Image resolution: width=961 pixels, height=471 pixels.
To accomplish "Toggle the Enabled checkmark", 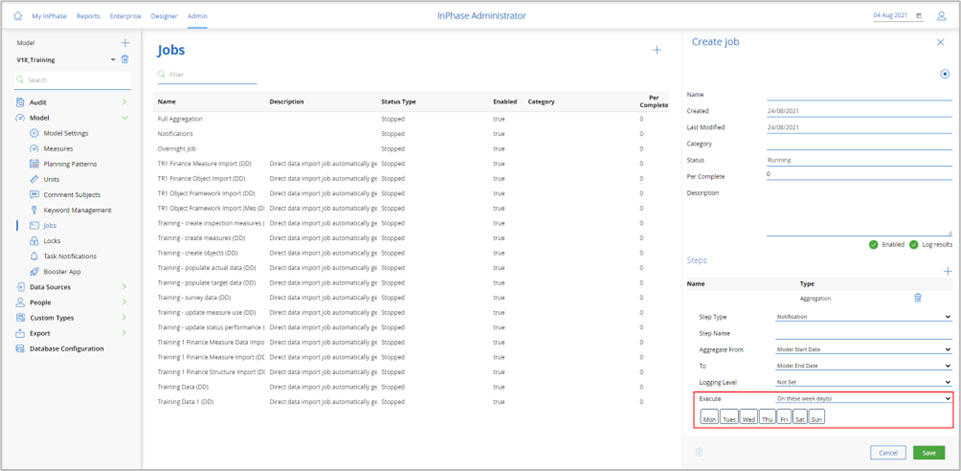I will click(x=873, y=244).
